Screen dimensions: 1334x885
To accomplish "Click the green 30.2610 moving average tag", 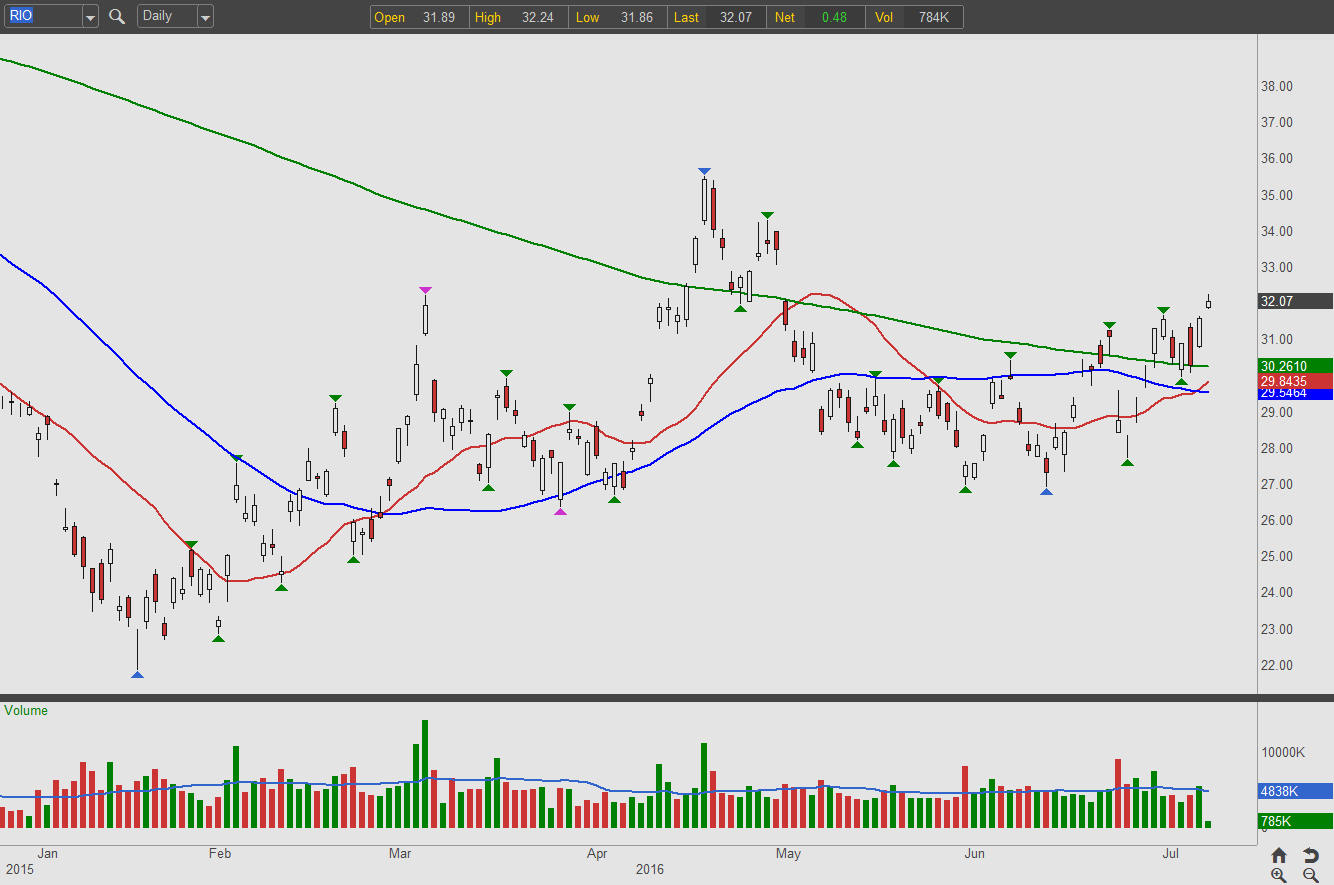I will tap(1295, 366).
